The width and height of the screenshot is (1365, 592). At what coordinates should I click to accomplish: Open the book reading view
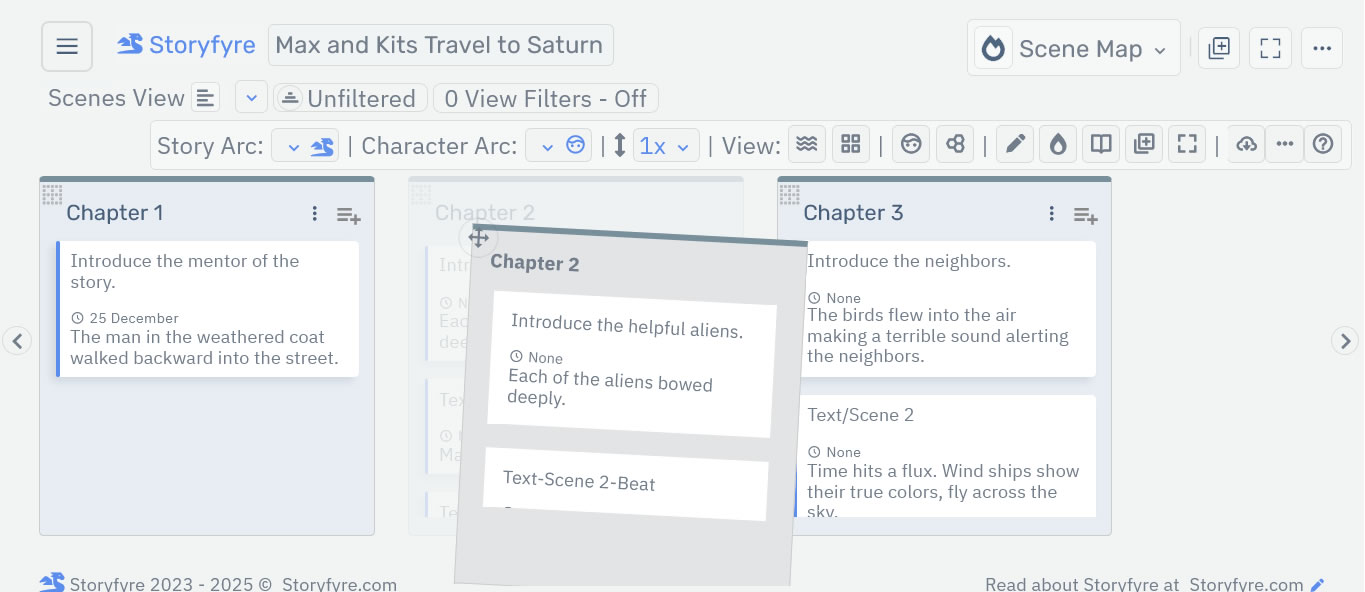pos(1101,143)
